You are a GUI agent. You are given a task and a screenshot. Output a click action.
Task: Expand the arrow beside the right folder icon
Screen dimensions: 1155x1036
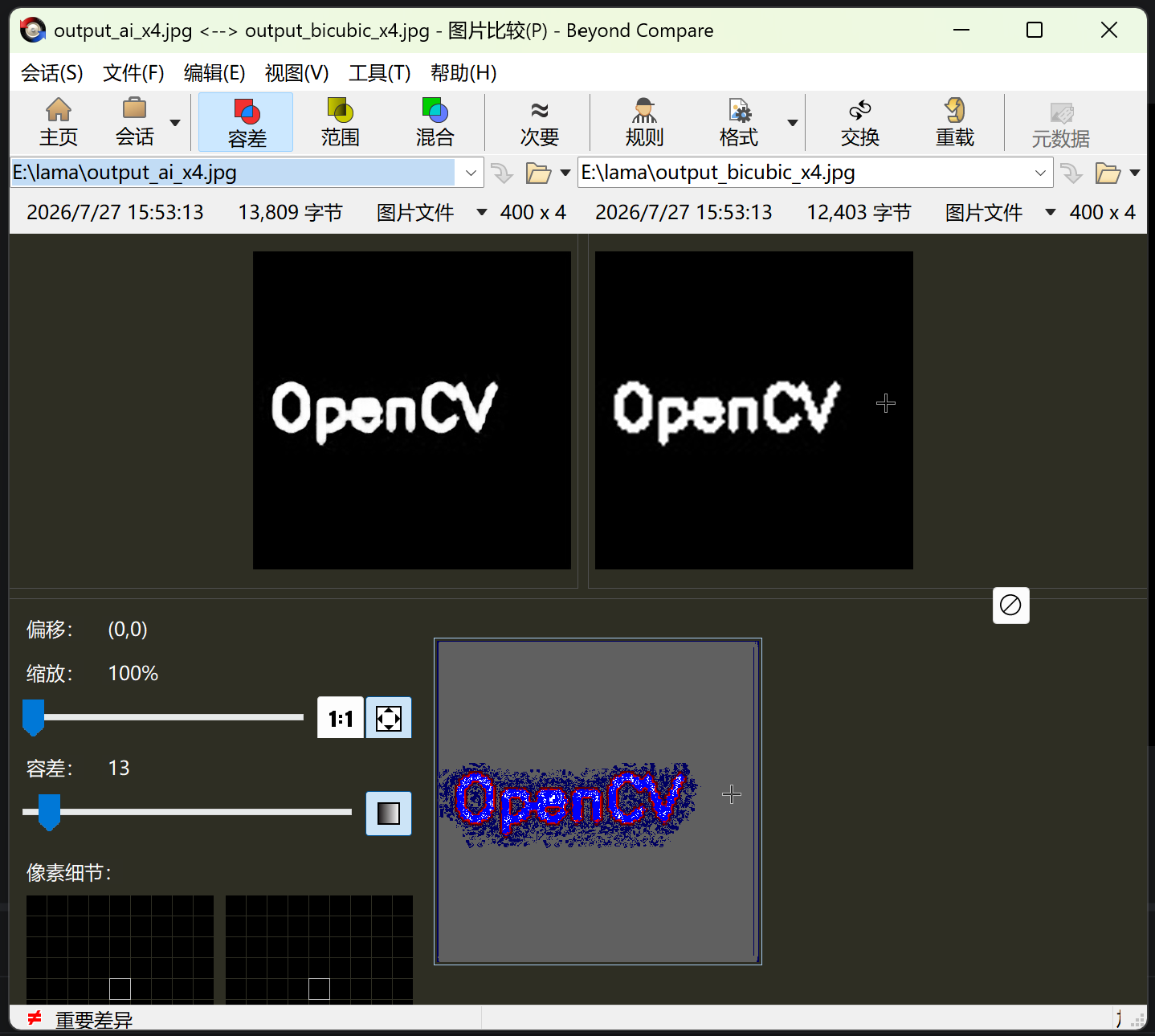click(1135, 173)
